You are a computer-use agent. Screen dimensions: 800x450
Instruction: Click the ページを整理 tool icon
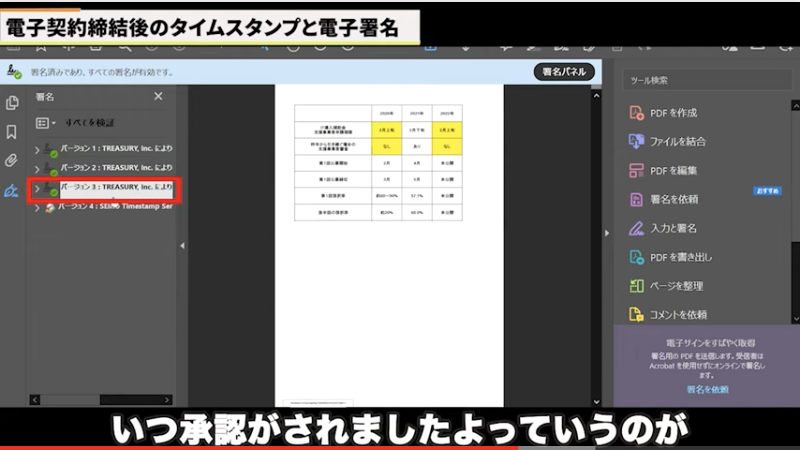(x=636, y=286)
